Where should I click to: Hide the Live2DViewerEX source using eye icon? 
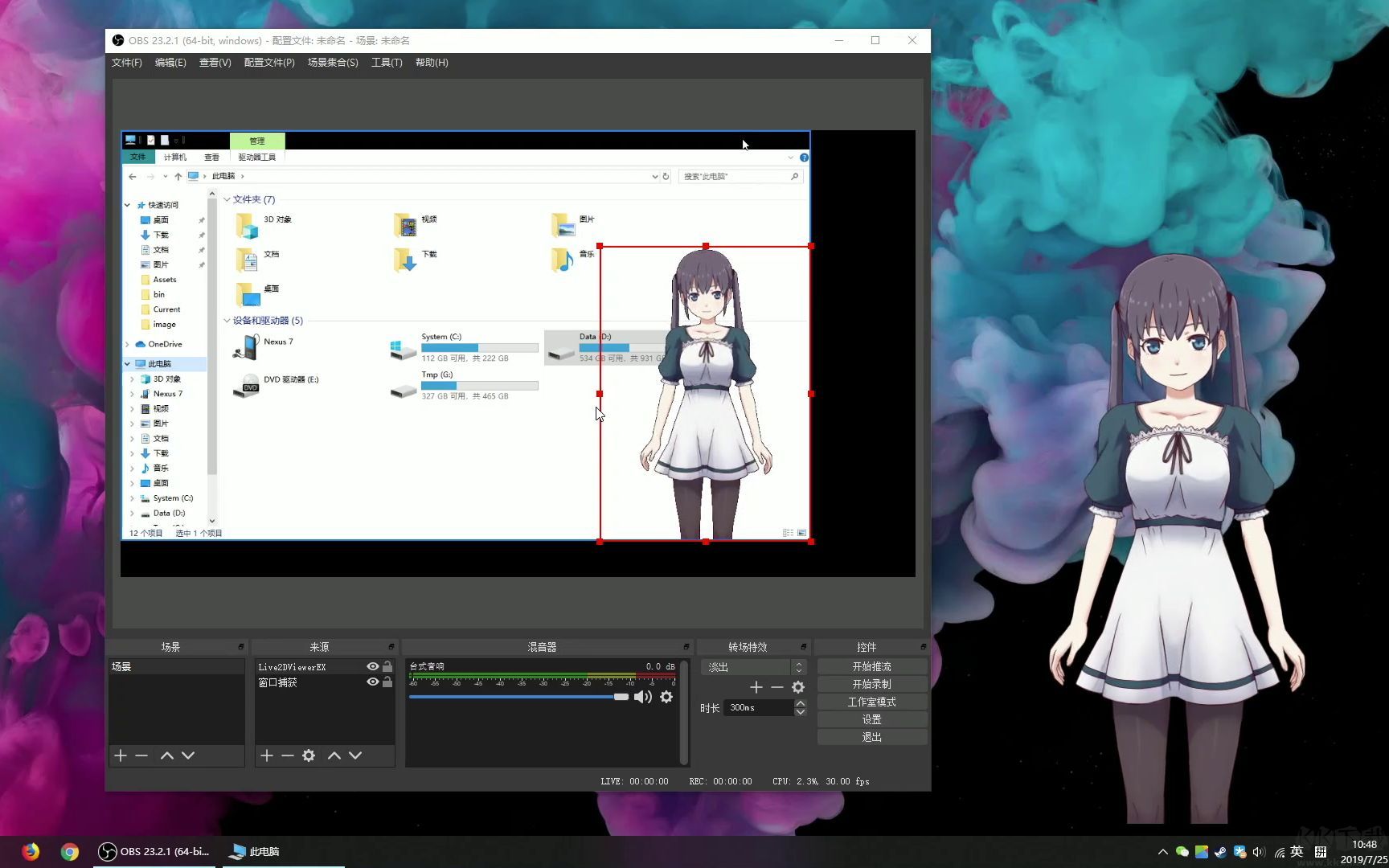coord(372,666)
